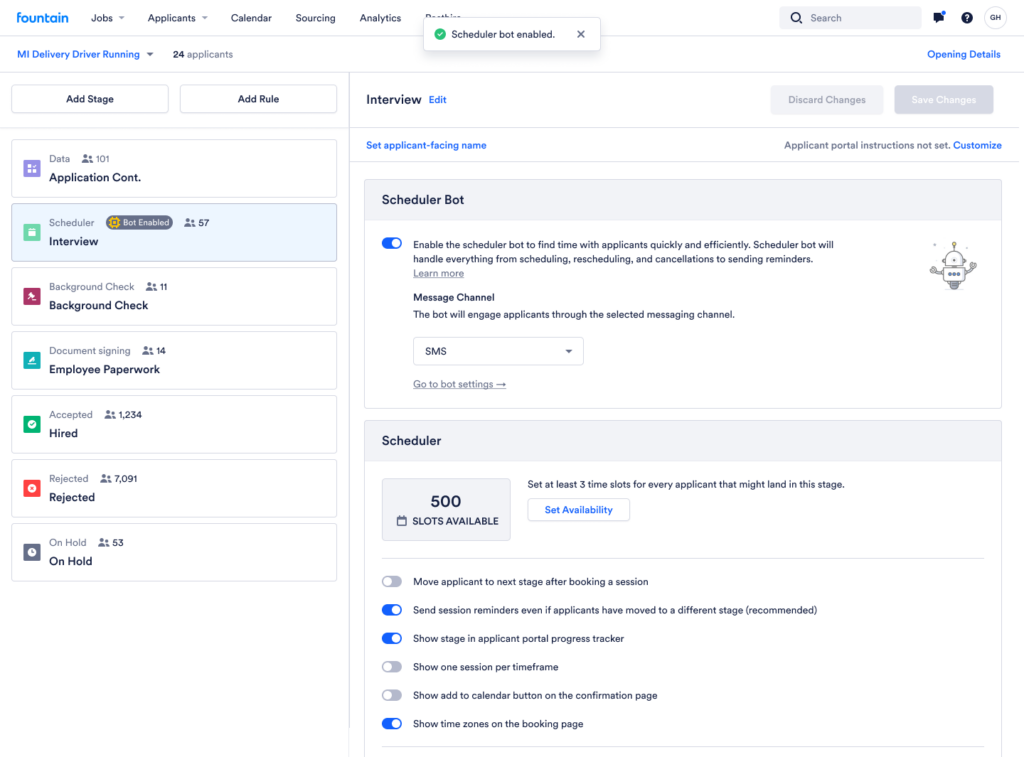Click the Background Check stage icon
Screen dimensions: 1024x757
tap(32, 296)
